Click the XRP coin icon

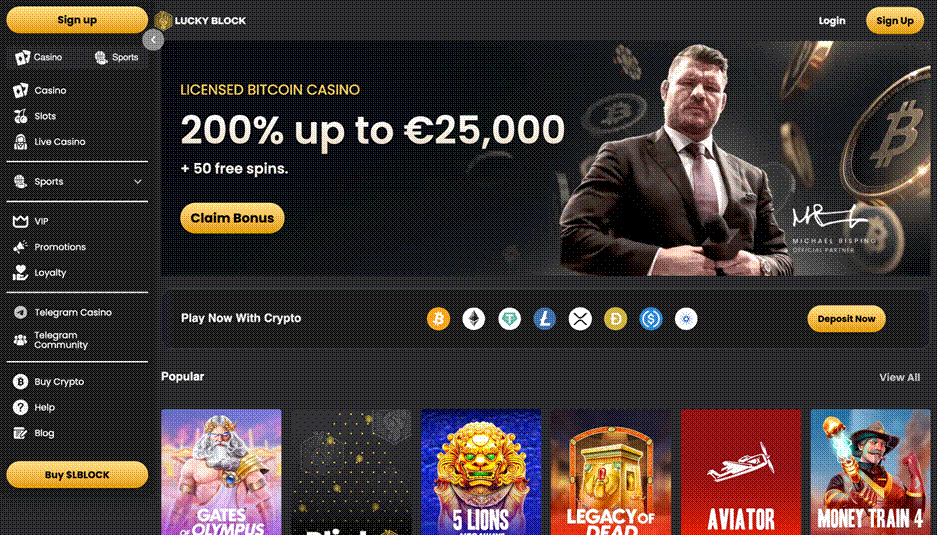tap(580, 319)
